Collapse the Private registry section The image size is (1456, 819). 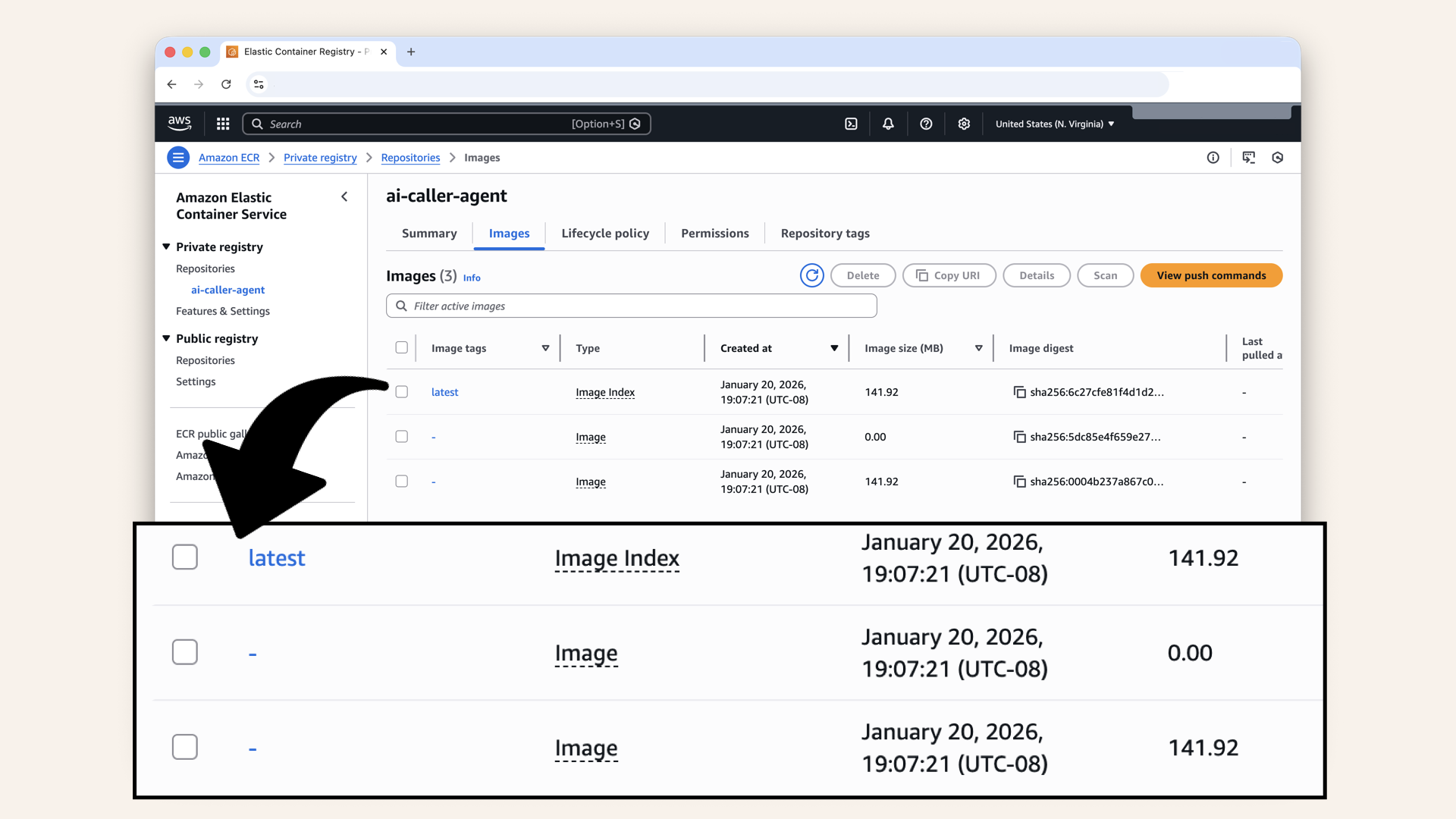click(166, 247)
